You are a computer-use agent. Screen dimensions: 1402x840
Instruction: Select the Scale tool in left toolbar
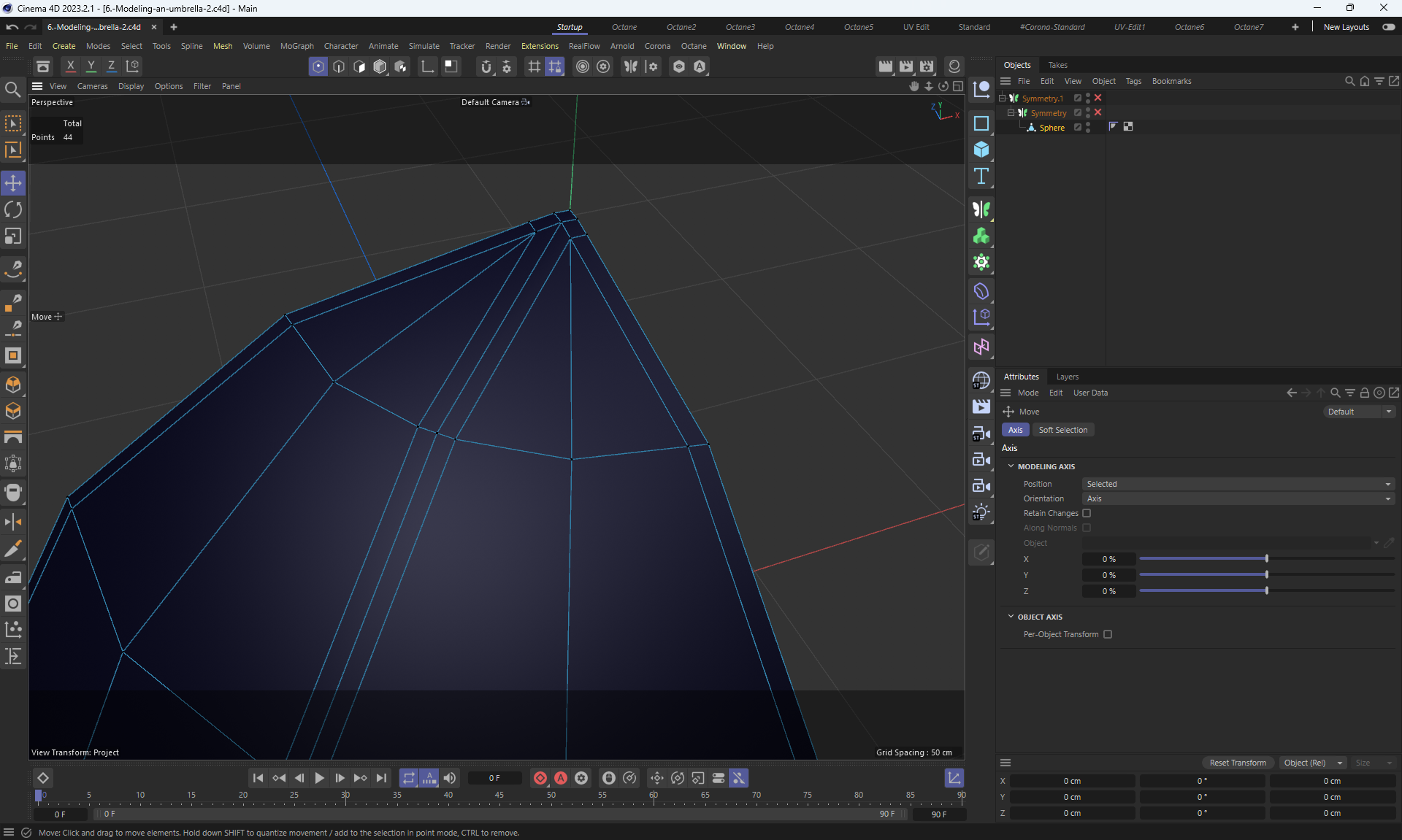[x=13, y=236]
